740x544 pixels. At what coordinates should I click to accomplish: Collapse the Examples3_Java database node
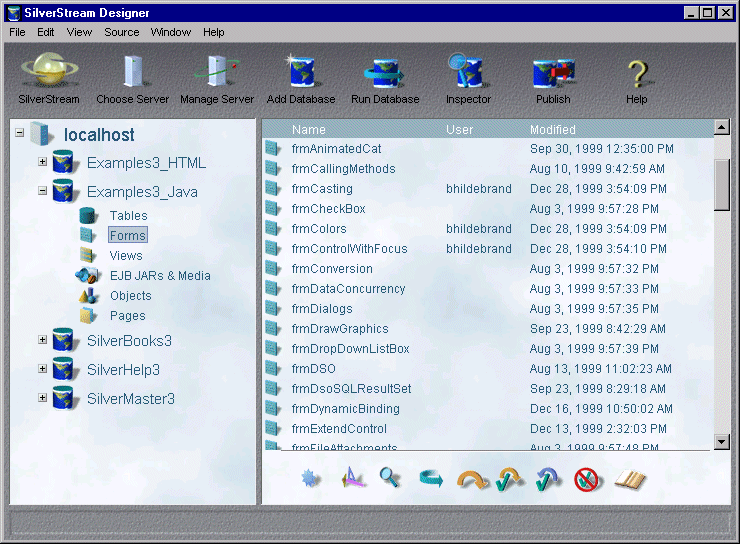[x=42, y=191]
